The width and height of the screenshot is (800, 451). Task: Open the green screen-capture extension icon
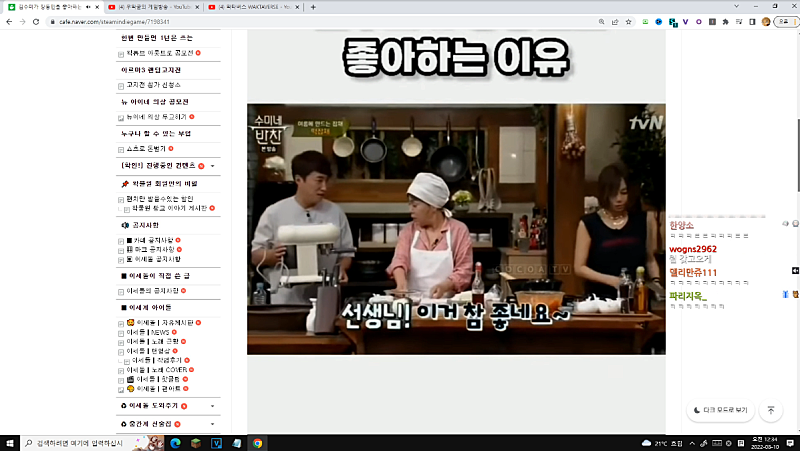point(645,22)
